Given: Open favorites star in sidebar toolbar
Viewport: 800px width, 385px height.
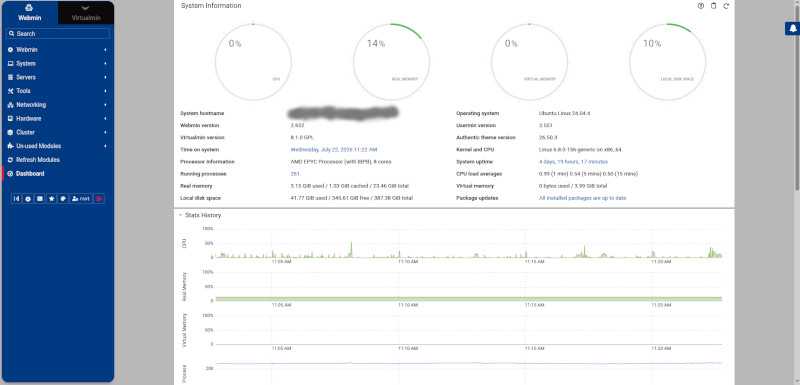Looking at the screenshot, I should click(52, 199).
